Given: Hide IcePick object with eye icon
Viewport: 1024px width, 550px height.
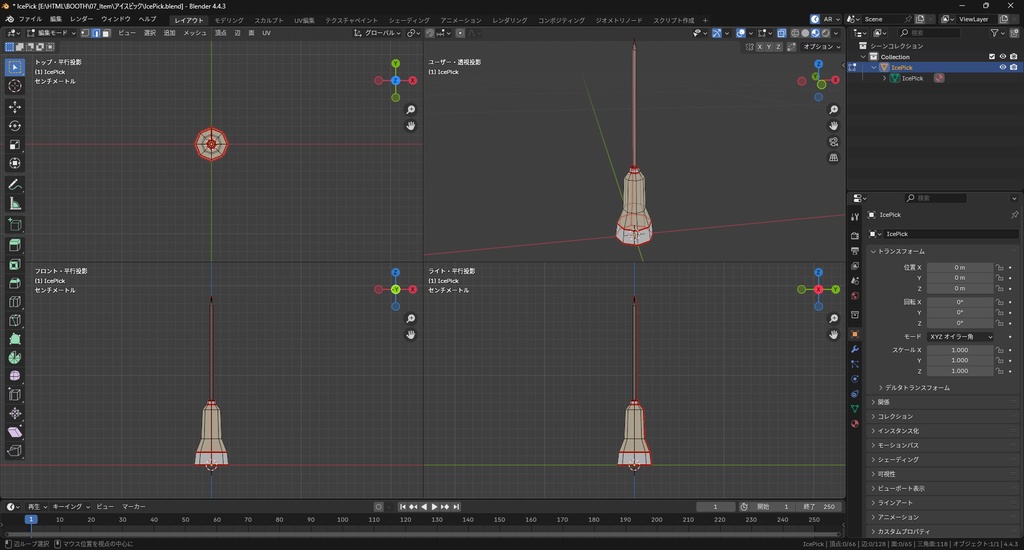Looking at the screenshot, I should point(1003,67).
